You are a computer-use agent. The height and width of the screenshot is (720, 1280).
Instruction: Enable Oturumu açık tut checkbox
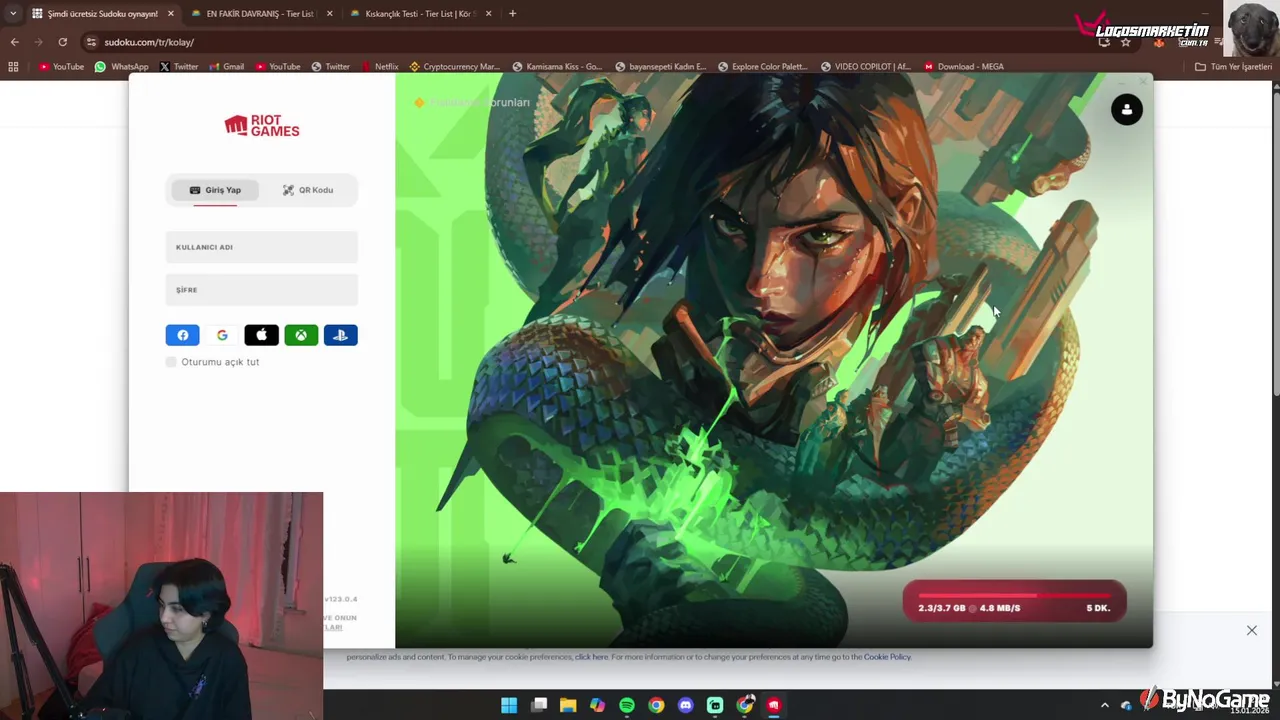tap(171, 362)
